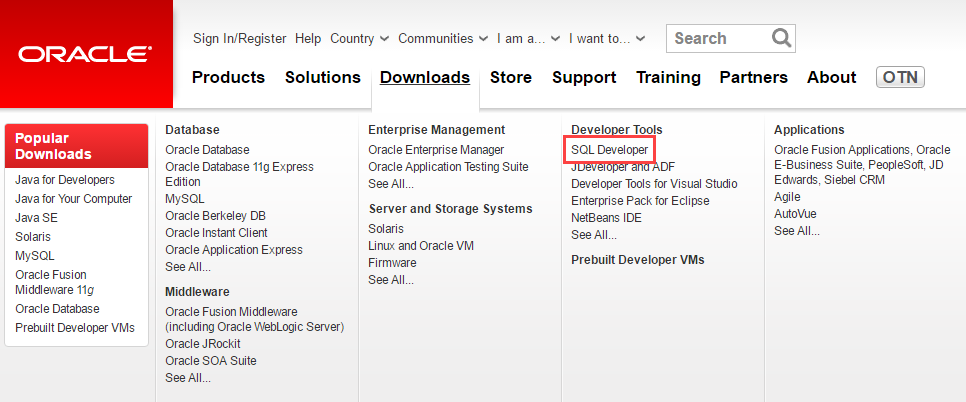Select the Downloads menu tab
Viewport: 966px width, 402px height.
[425, 77]
